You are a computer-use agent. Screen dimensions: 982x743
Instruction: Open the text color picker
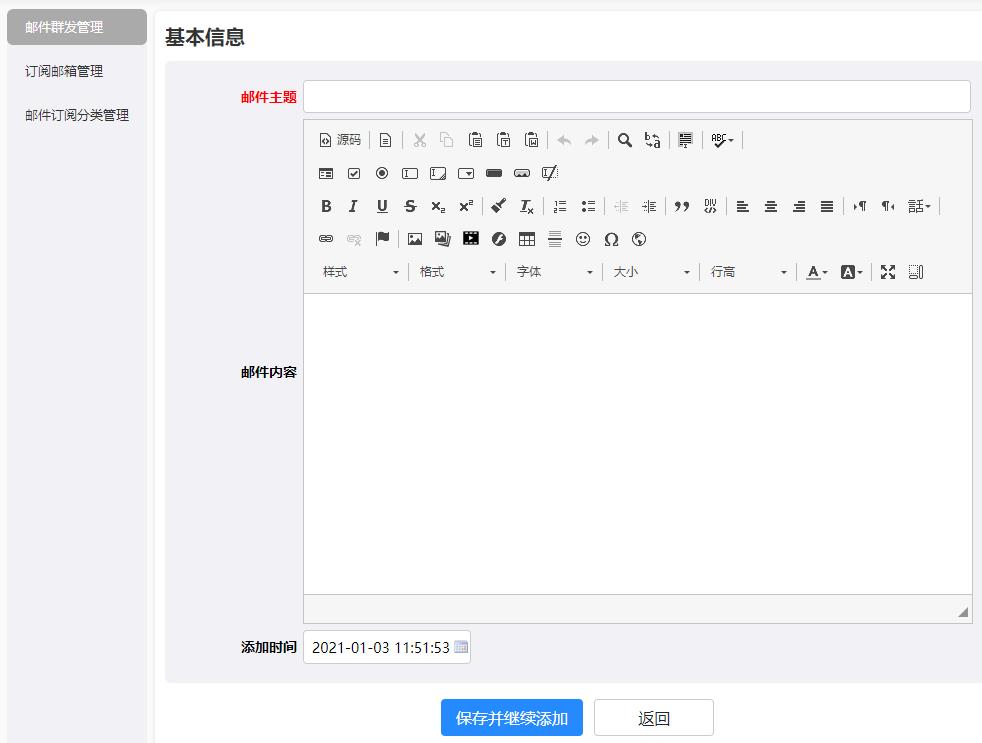[x=817, y=272]
